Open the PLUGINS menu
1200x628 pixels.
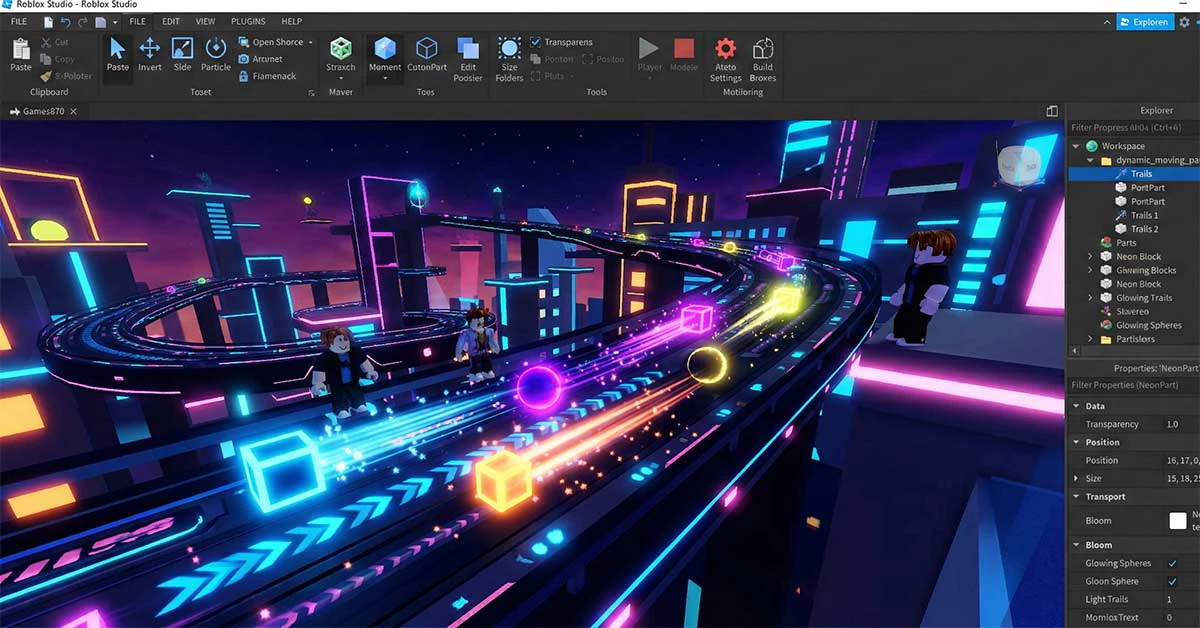pos(248,21)
